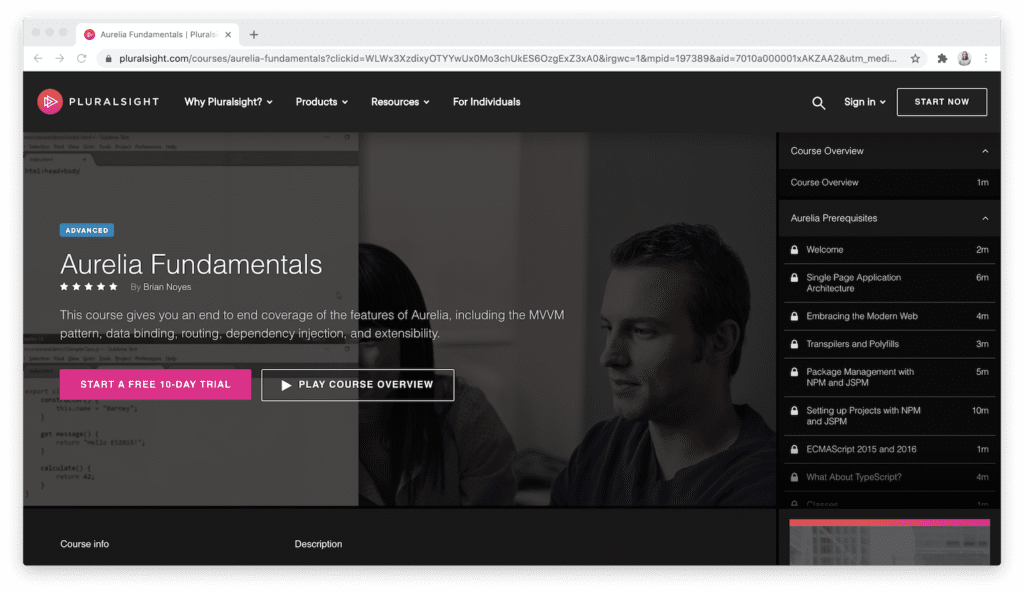Select Single Page Application Architecture lesson
Viewport: 1024px width, 594px height.
(853, 283)
